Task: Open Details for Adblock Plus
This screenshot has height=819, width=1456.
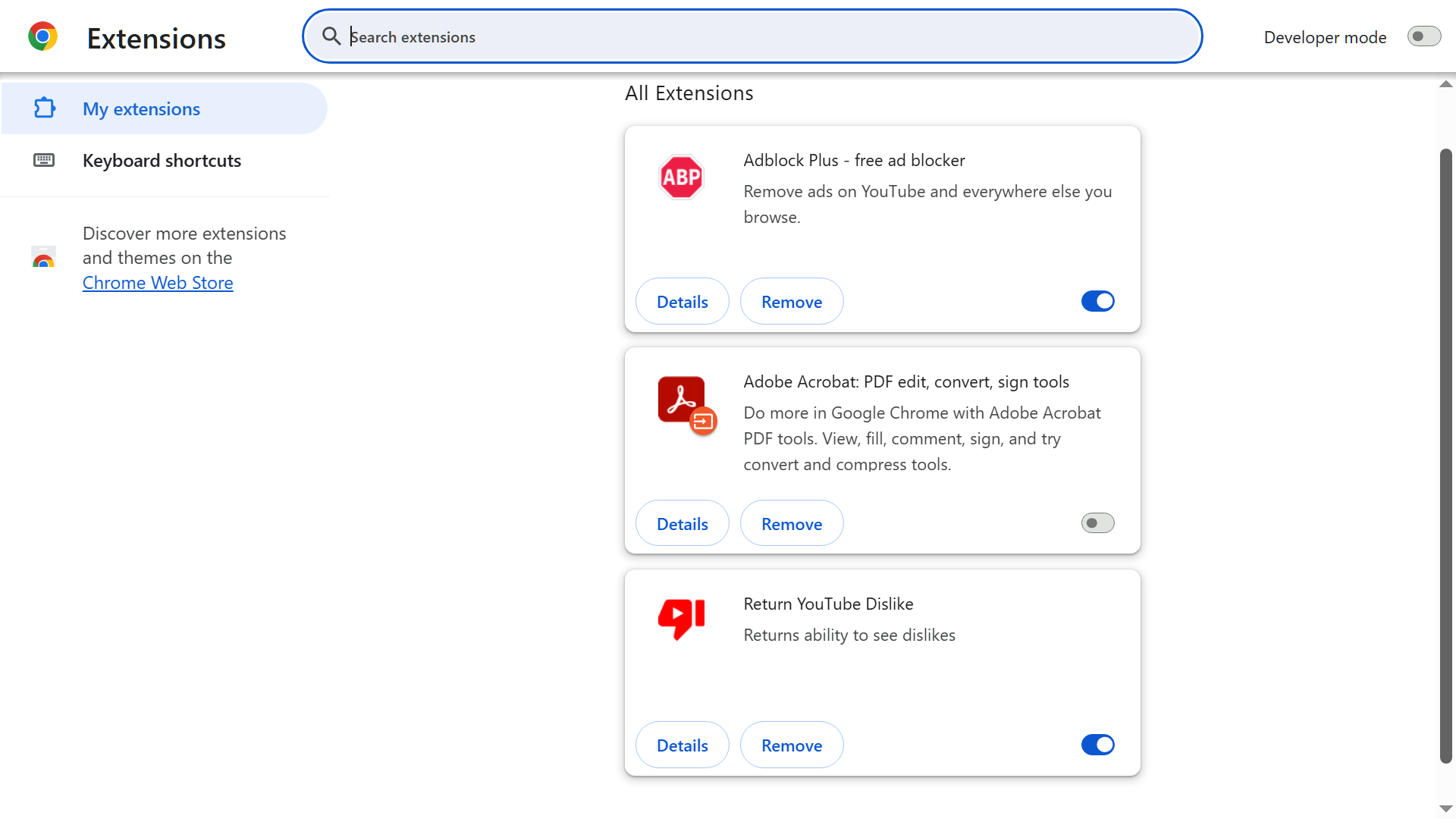Action: (x=682, y=302)
